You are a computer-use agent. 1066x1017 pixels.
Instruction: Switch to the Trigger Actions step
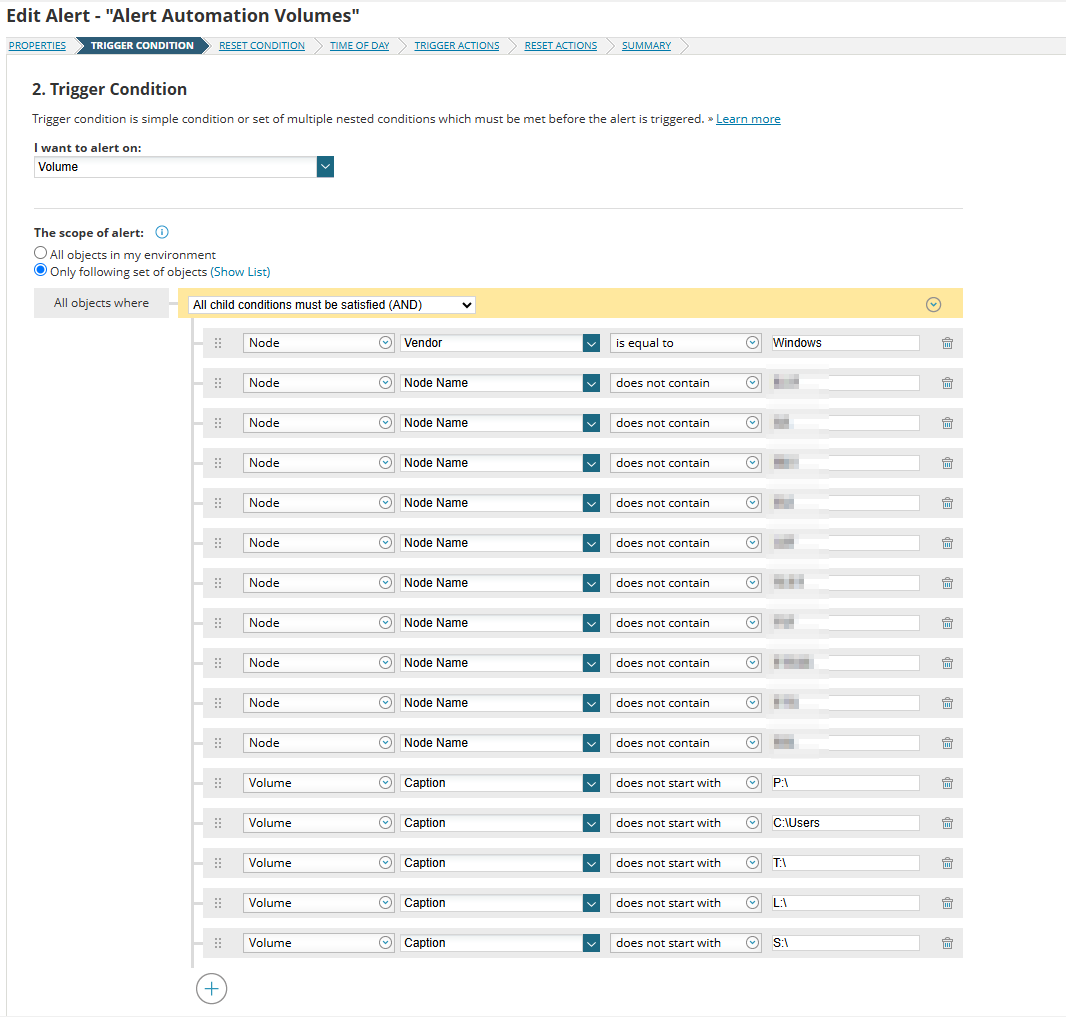(x=457, y=46)
